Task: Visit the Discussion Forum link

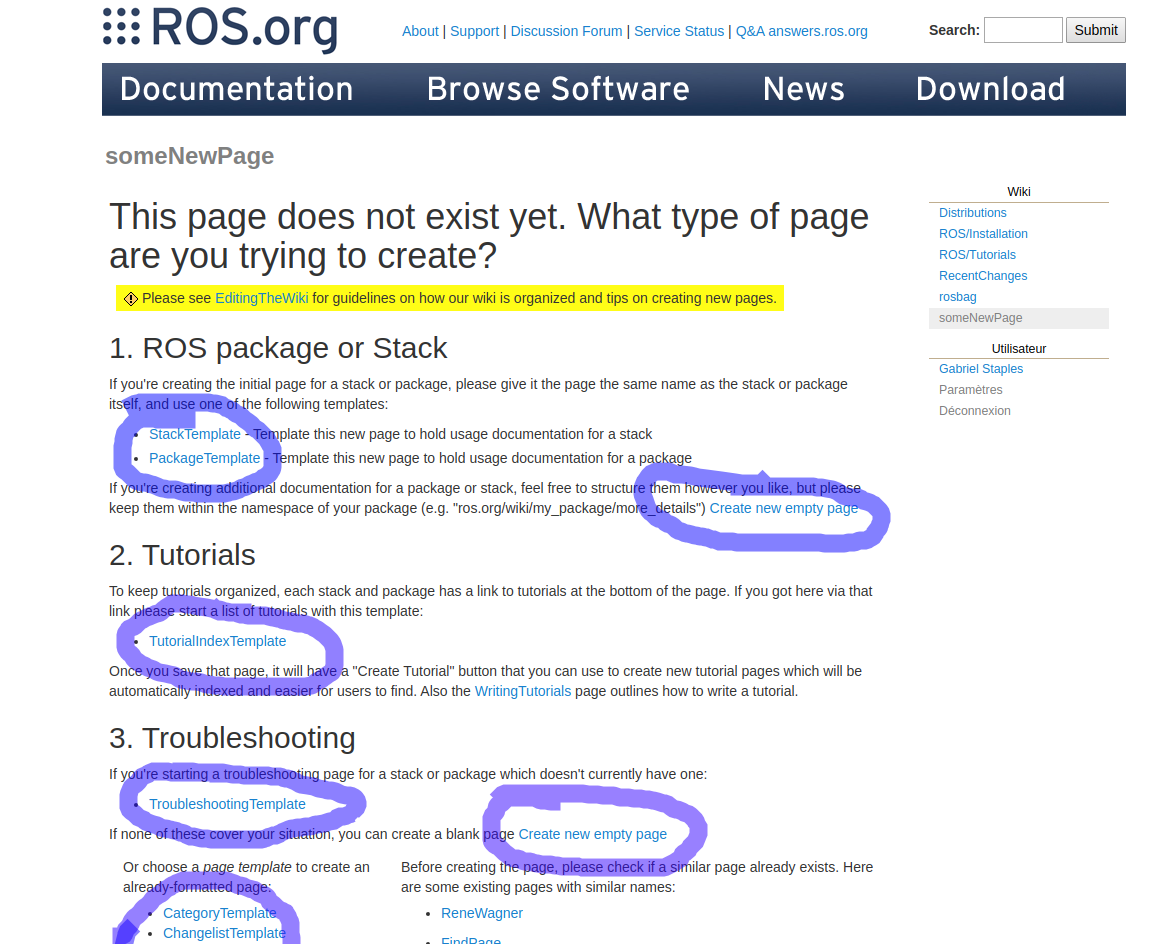Action: click(x=566, y=31)
